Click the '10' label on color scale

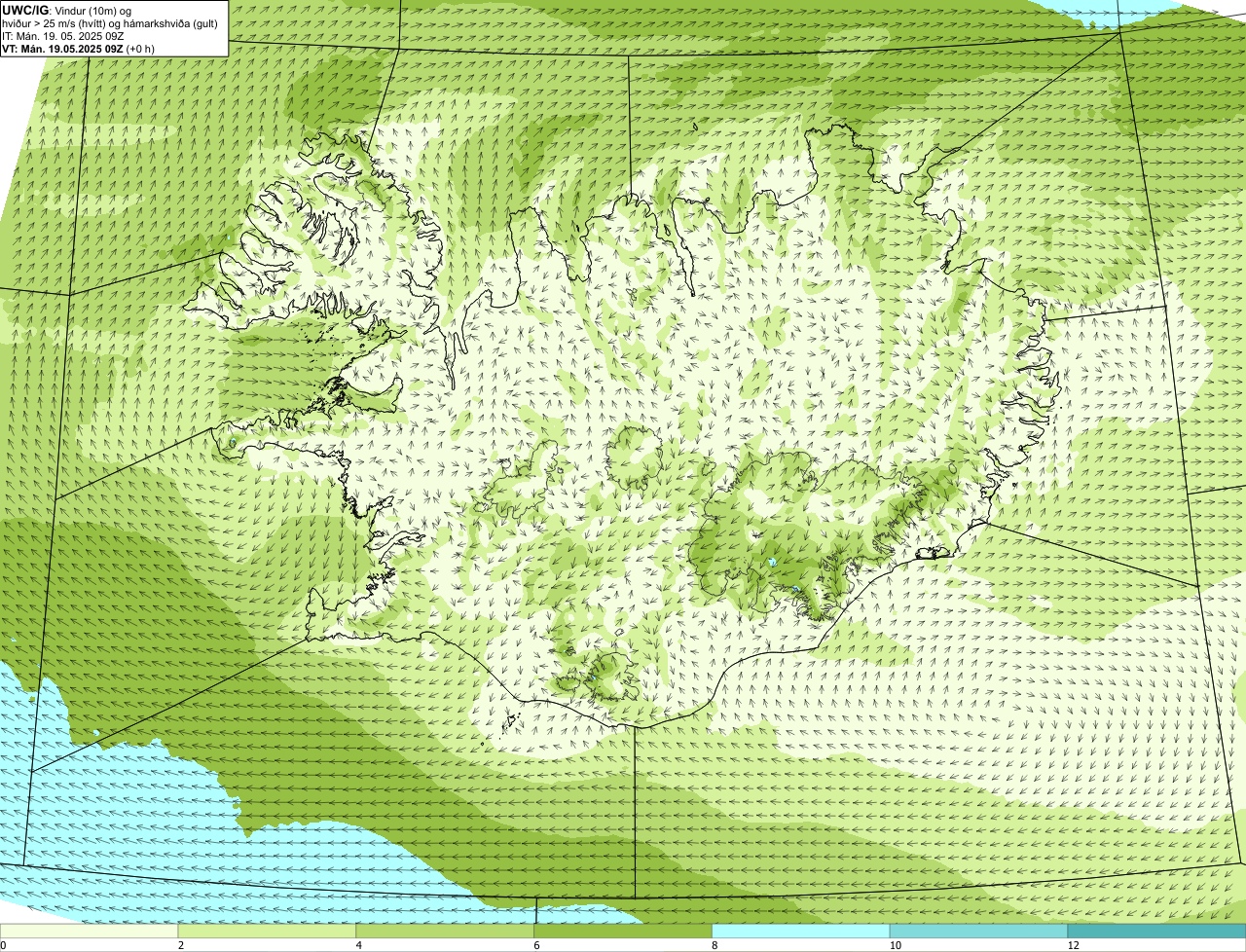(894, 945)
